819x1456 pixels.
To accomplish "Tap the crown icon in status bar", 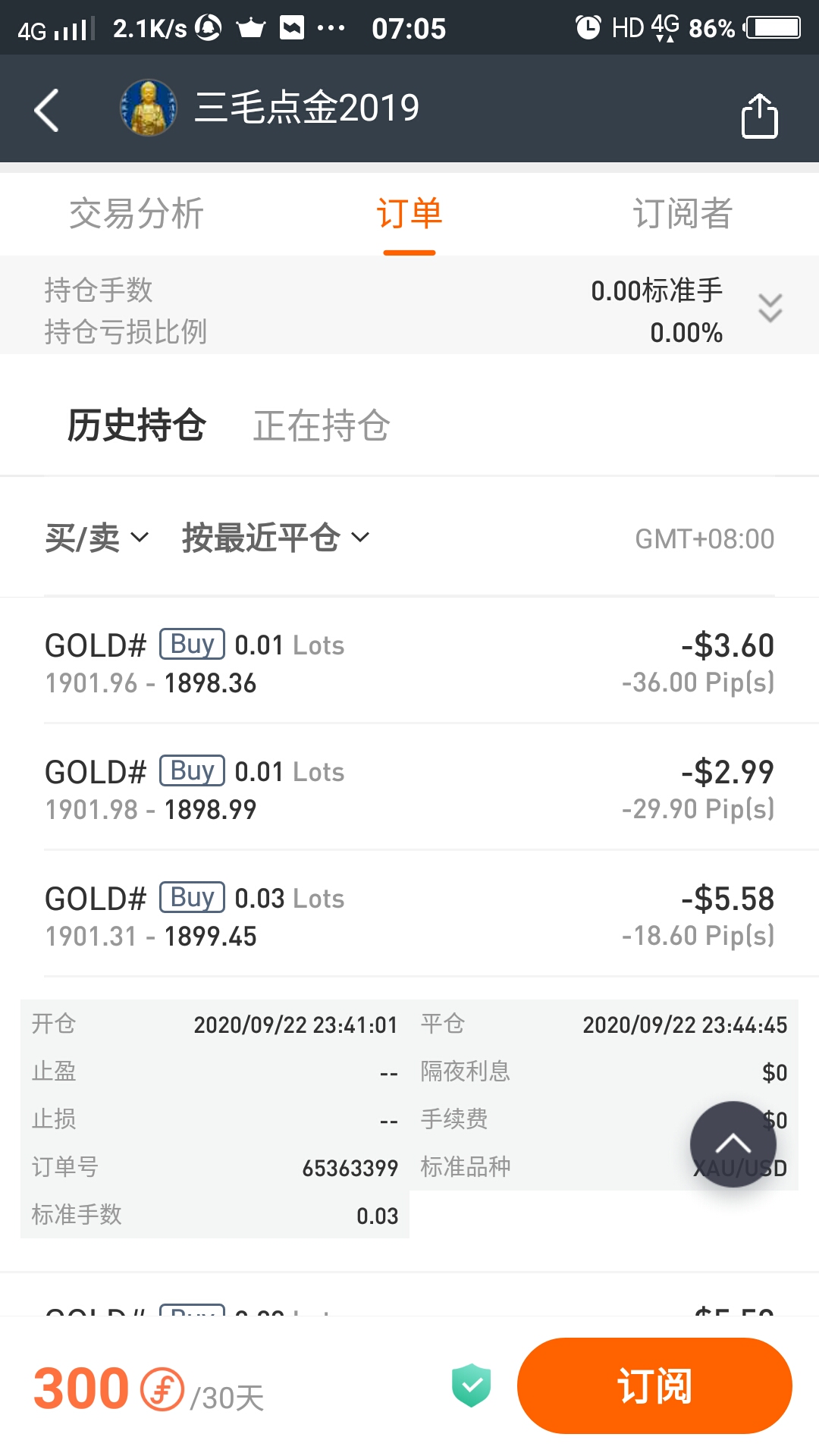I will coord(251,29).
